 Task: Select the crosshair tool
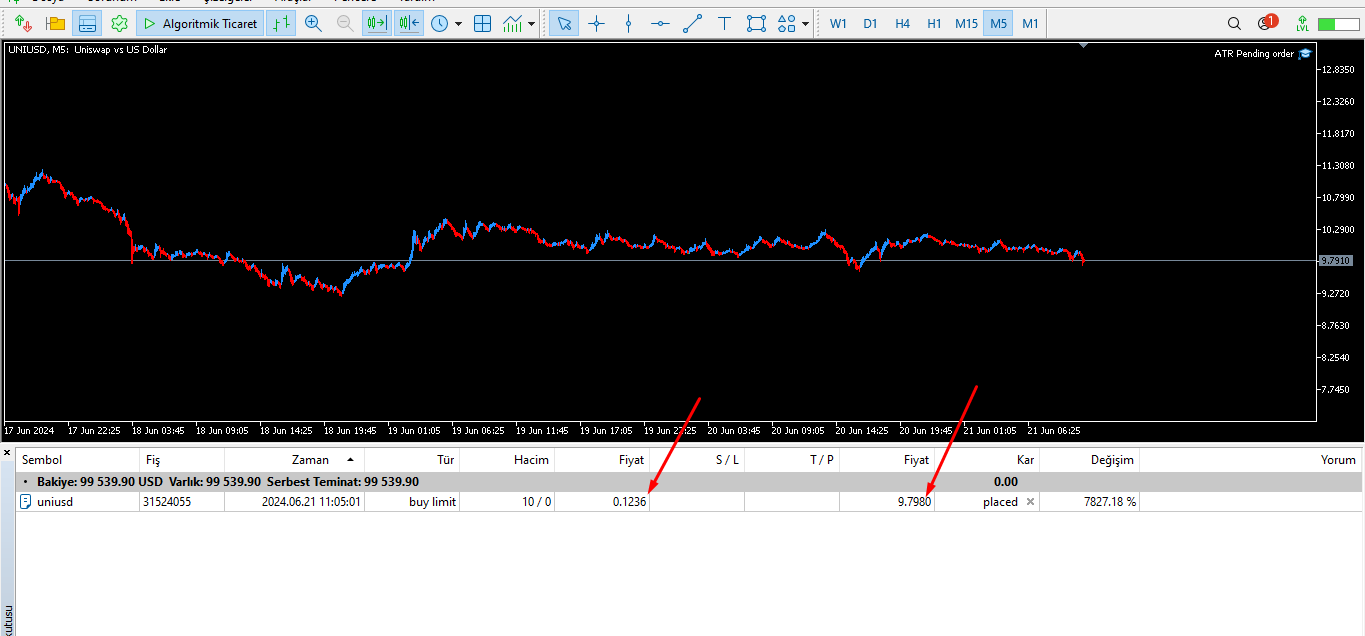(x=596, y=23)
